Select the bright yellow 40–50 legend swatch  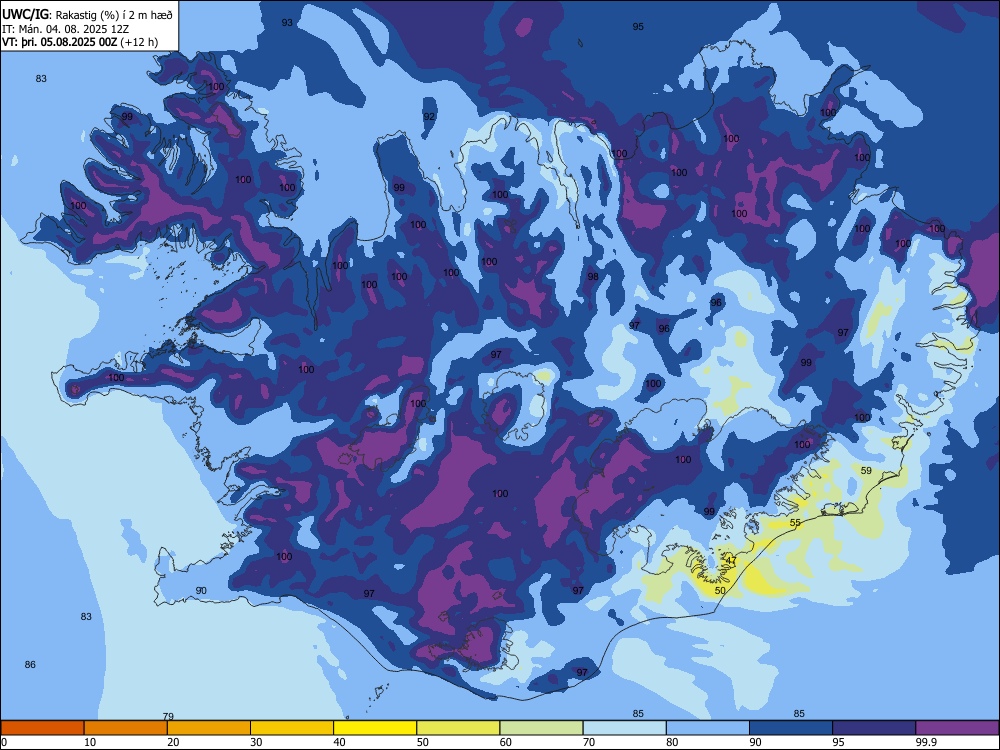tap(375, 728)
